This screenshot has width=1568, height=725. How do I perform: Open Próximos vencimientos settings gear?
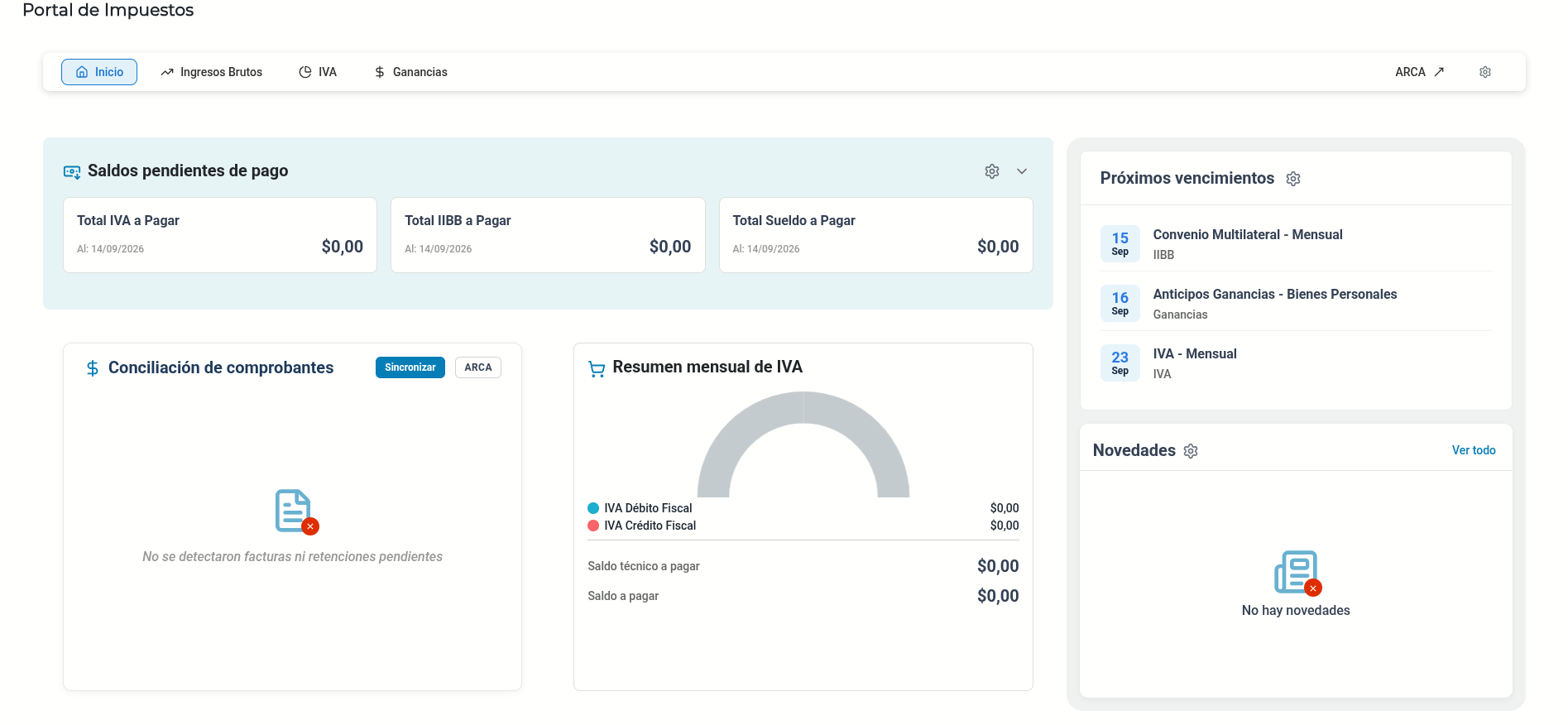tap(1293, 179)
